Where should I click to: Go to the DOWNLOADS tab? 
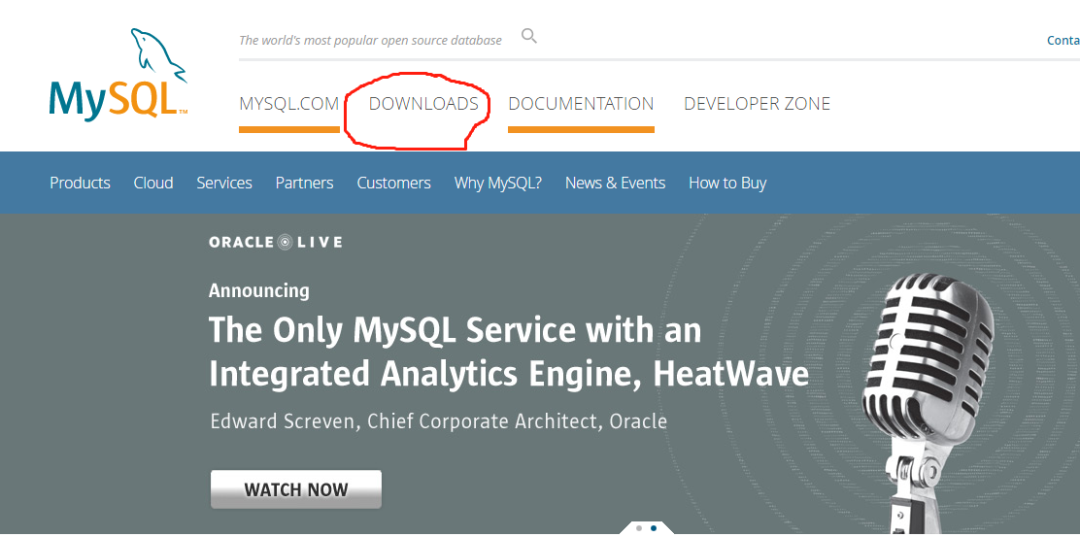[424, 104]
